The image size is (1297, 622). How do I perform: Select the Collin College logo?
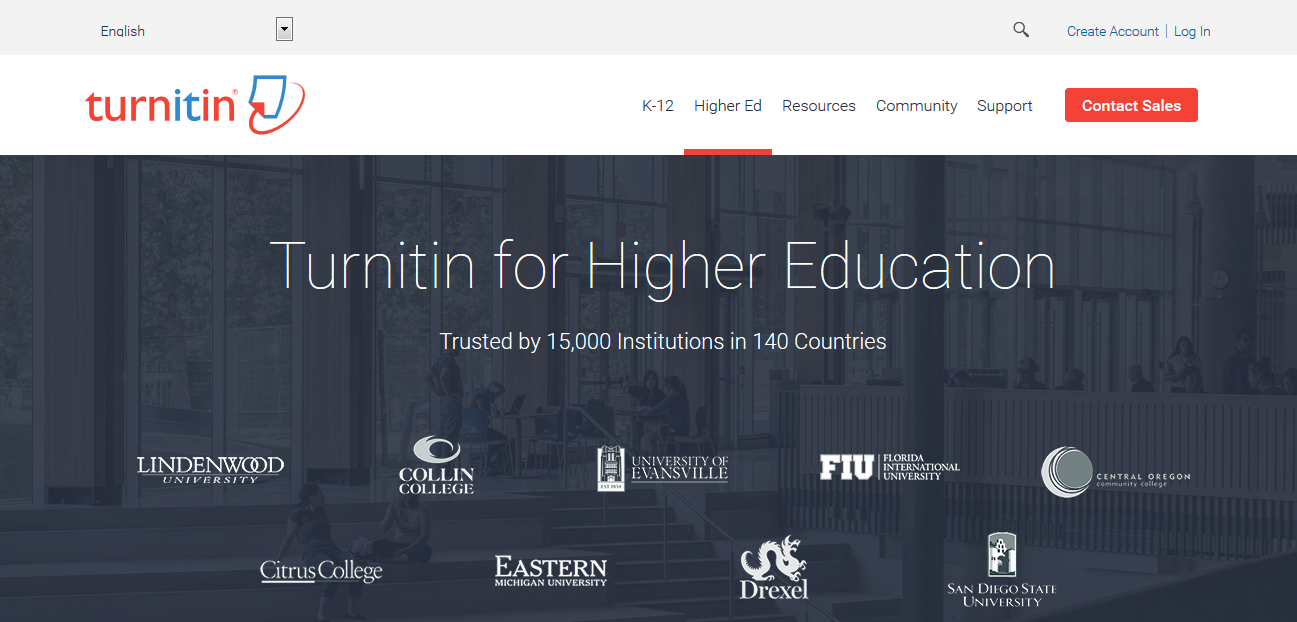pos(436,466)
